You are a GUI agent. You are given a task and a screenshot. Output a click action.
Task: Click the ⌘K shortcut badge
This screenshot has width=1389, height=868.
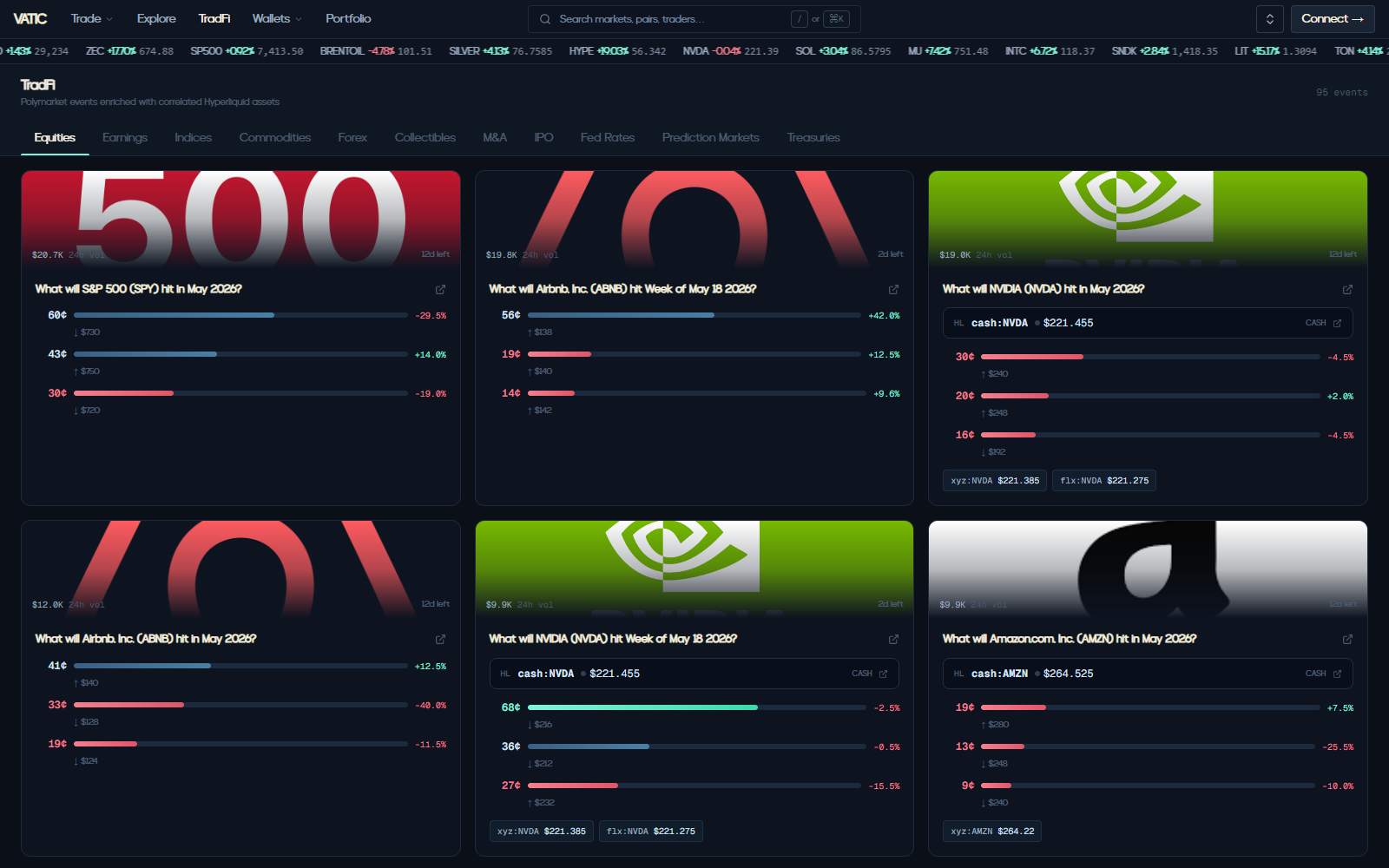(836, 19)
